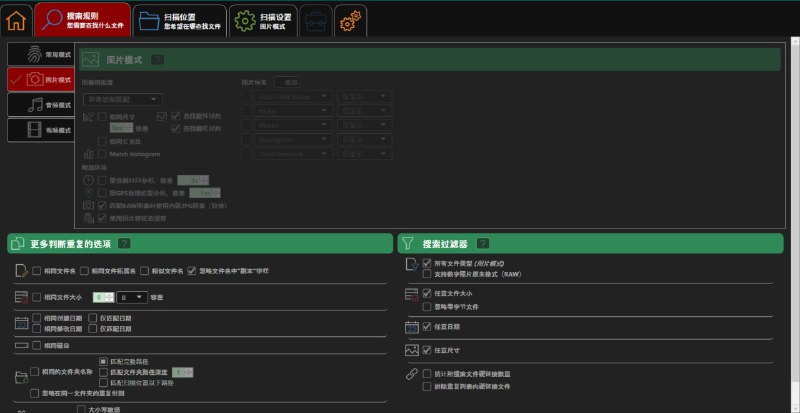Click the toolbox briefcase tab icon
The image size is (800, 413).
click(315, 21)
